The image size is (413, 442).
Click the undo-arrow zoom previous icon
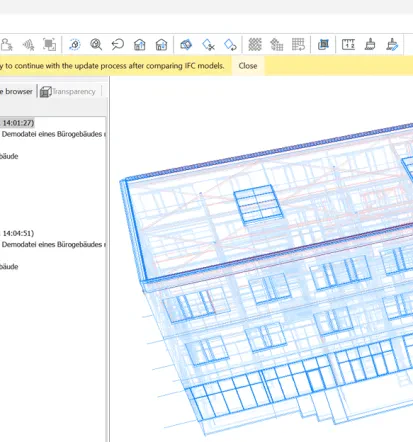118,44
